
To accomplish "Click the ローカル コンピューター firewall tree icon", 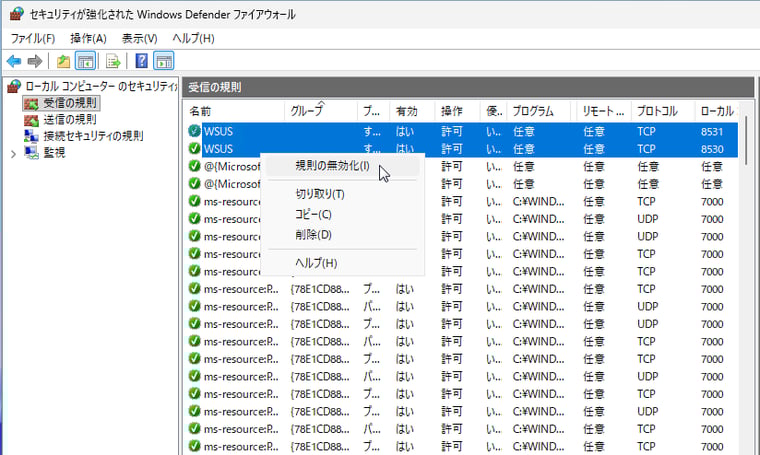I will (x=14, y=86).
